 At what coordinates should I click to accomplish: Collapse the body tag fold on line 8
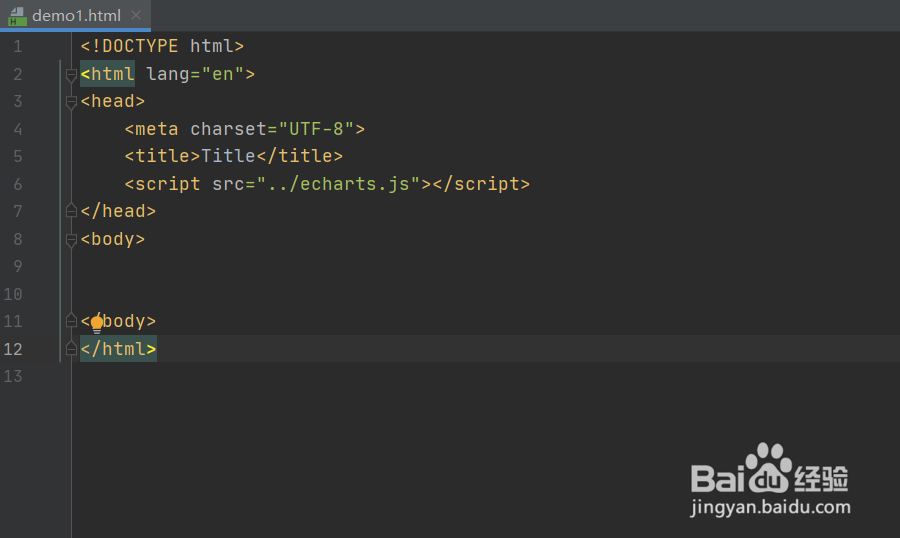(x=71, y=239)
